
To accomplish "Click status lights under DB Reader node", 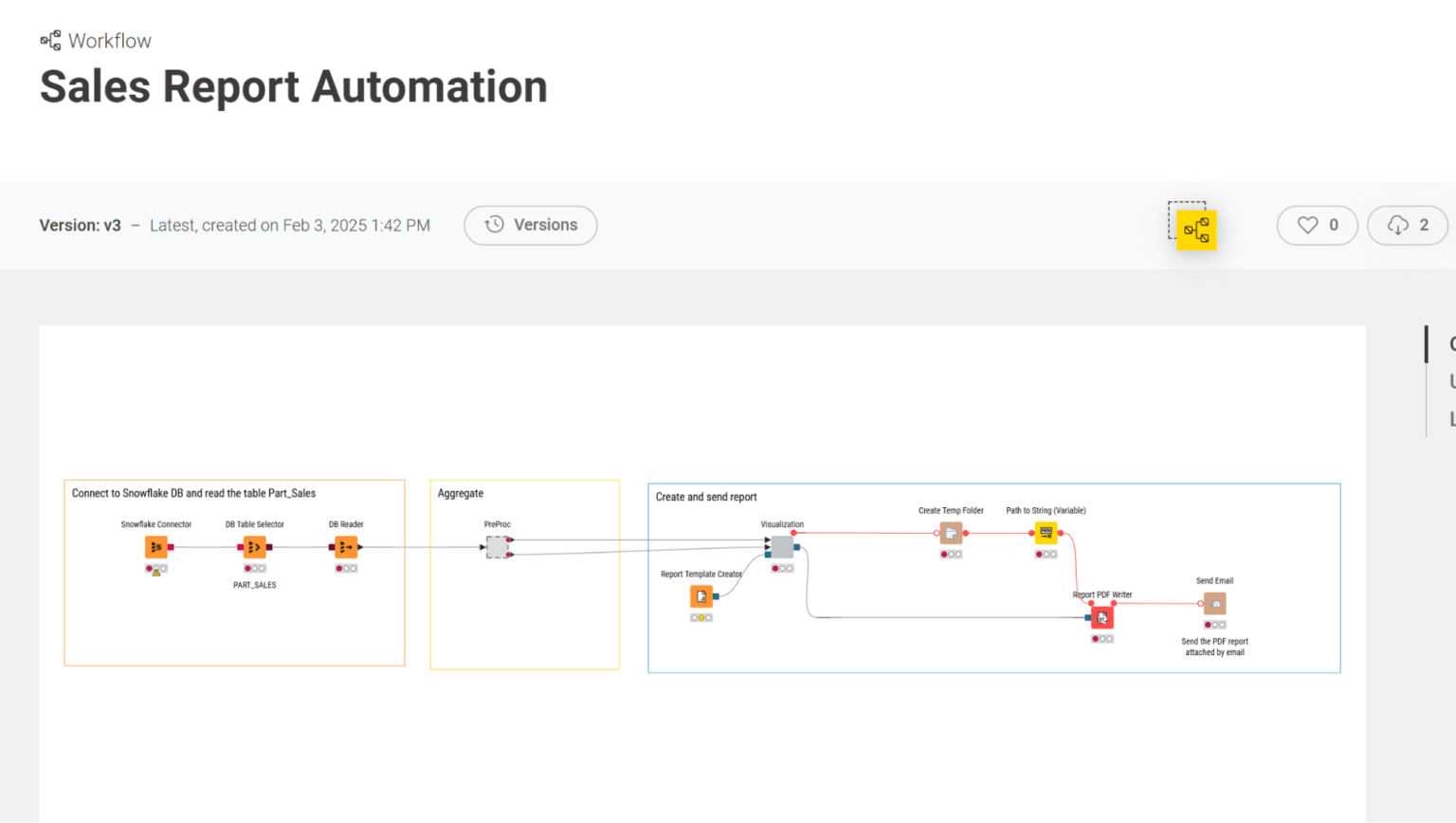I will [346, 569].
